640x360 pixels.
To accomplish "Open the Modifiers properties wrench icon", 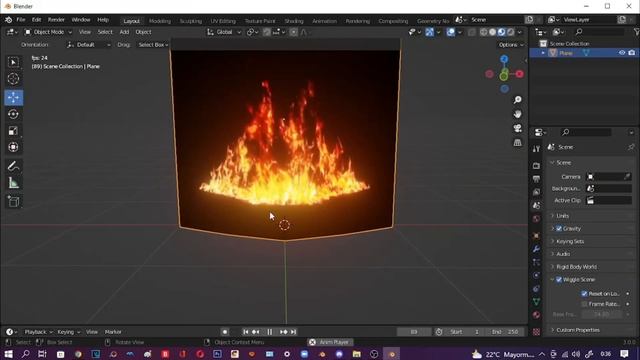I will pyautogui.click(x=536, y=249).
